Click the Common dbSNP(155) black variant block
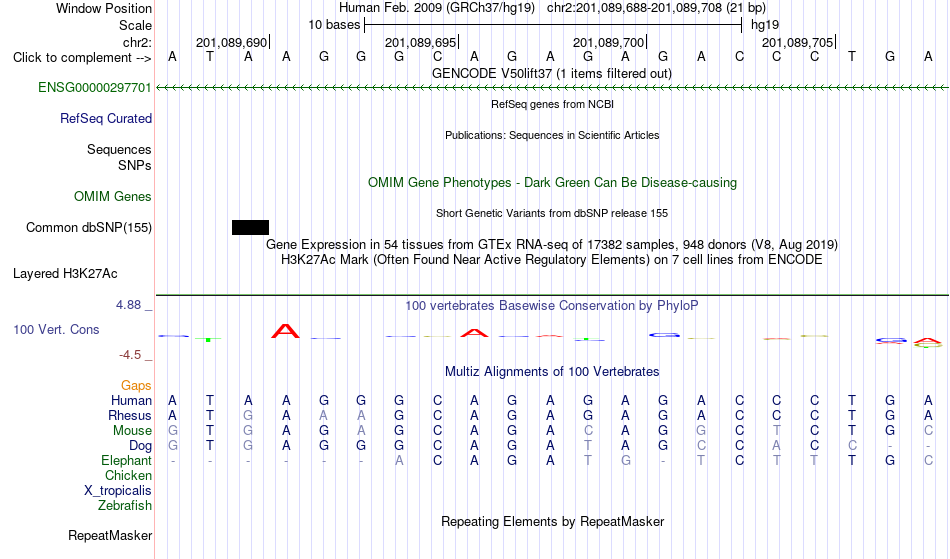Screen dimensions: 950x559 point(250,228)
